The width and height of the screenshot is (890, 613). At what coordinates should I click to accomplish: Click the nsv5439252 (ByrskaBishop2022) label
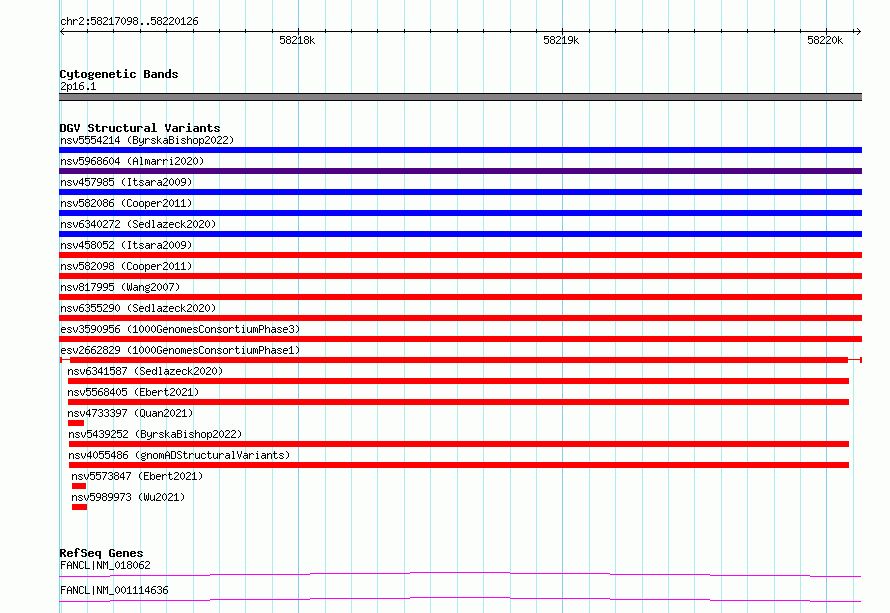pos(155,434)
